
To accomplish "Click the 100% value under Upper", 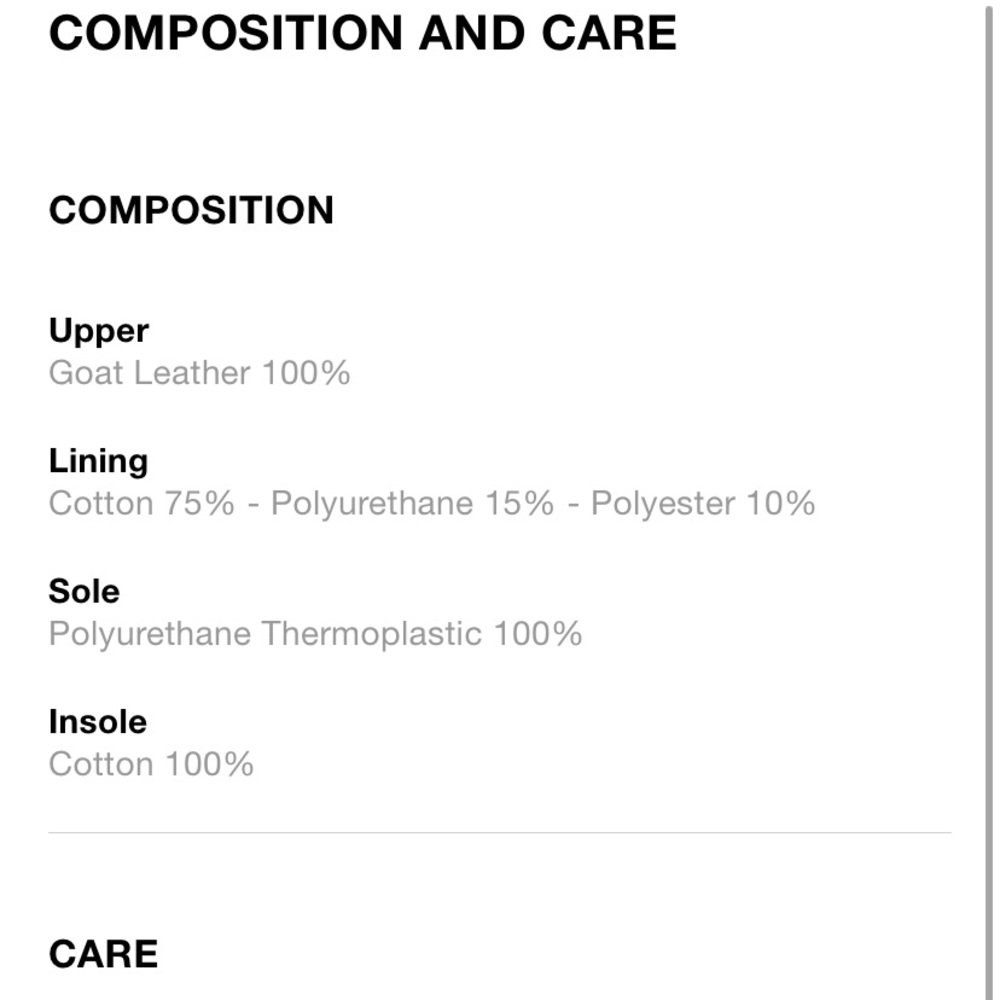I will 306,374.
